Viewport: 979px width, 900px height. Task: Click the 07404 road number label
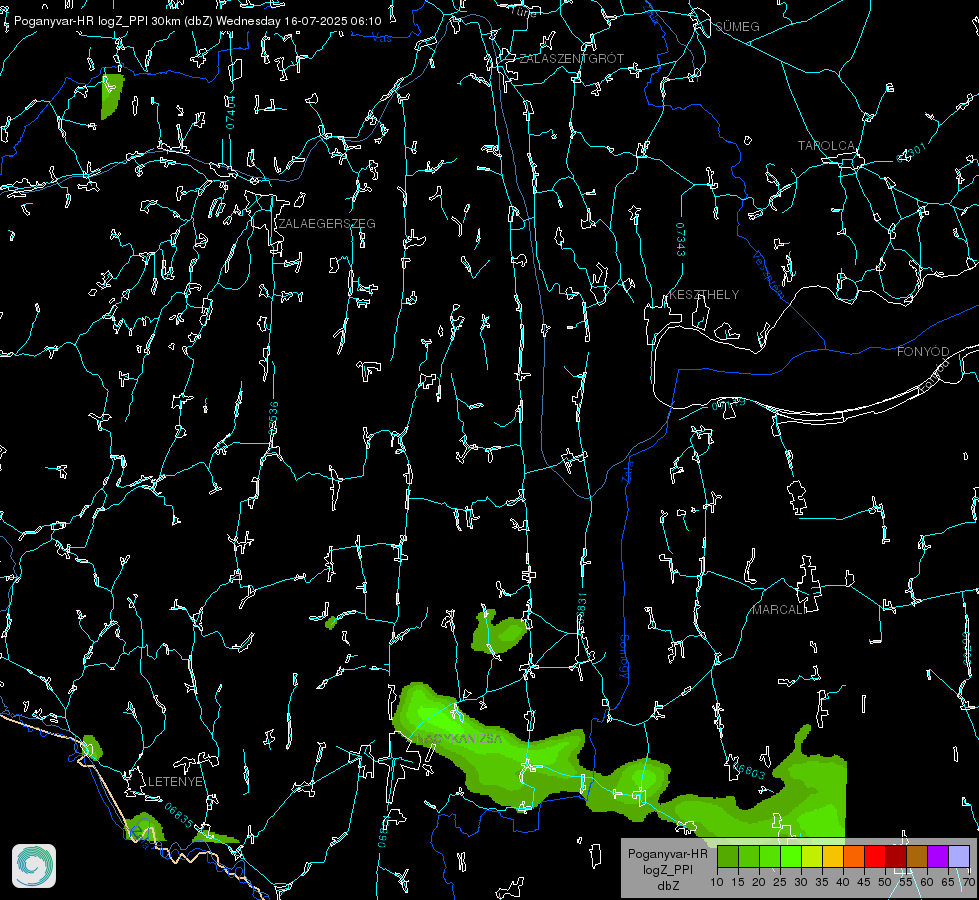(x=230, y=112)
